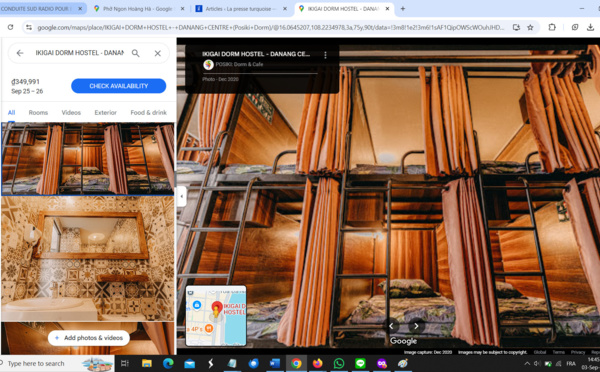Screen dimensions: 600x372
Task: Open a new browser tab
Action: click(x=403, y=8)
